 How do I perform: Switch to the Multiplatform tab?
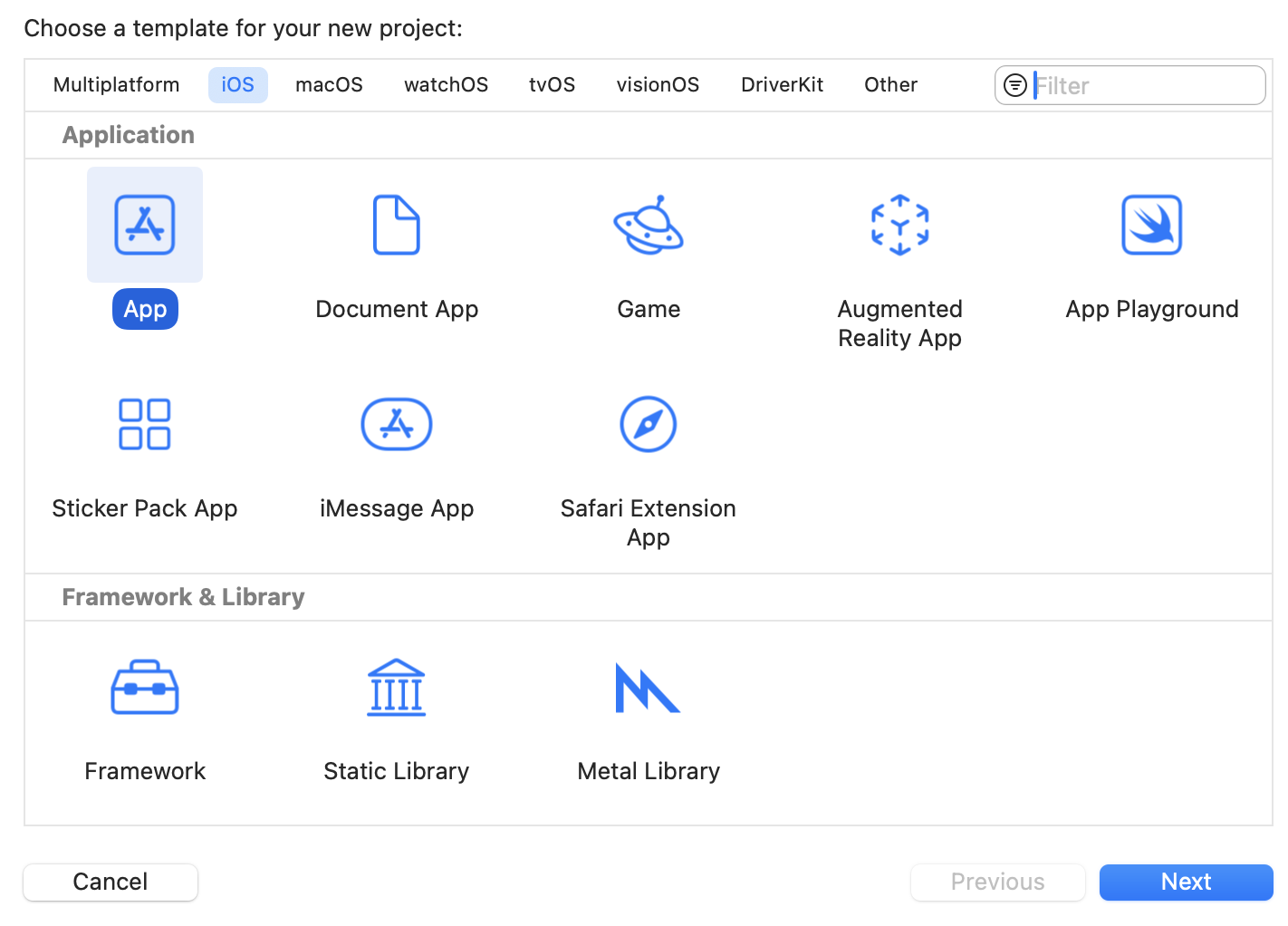117,85
